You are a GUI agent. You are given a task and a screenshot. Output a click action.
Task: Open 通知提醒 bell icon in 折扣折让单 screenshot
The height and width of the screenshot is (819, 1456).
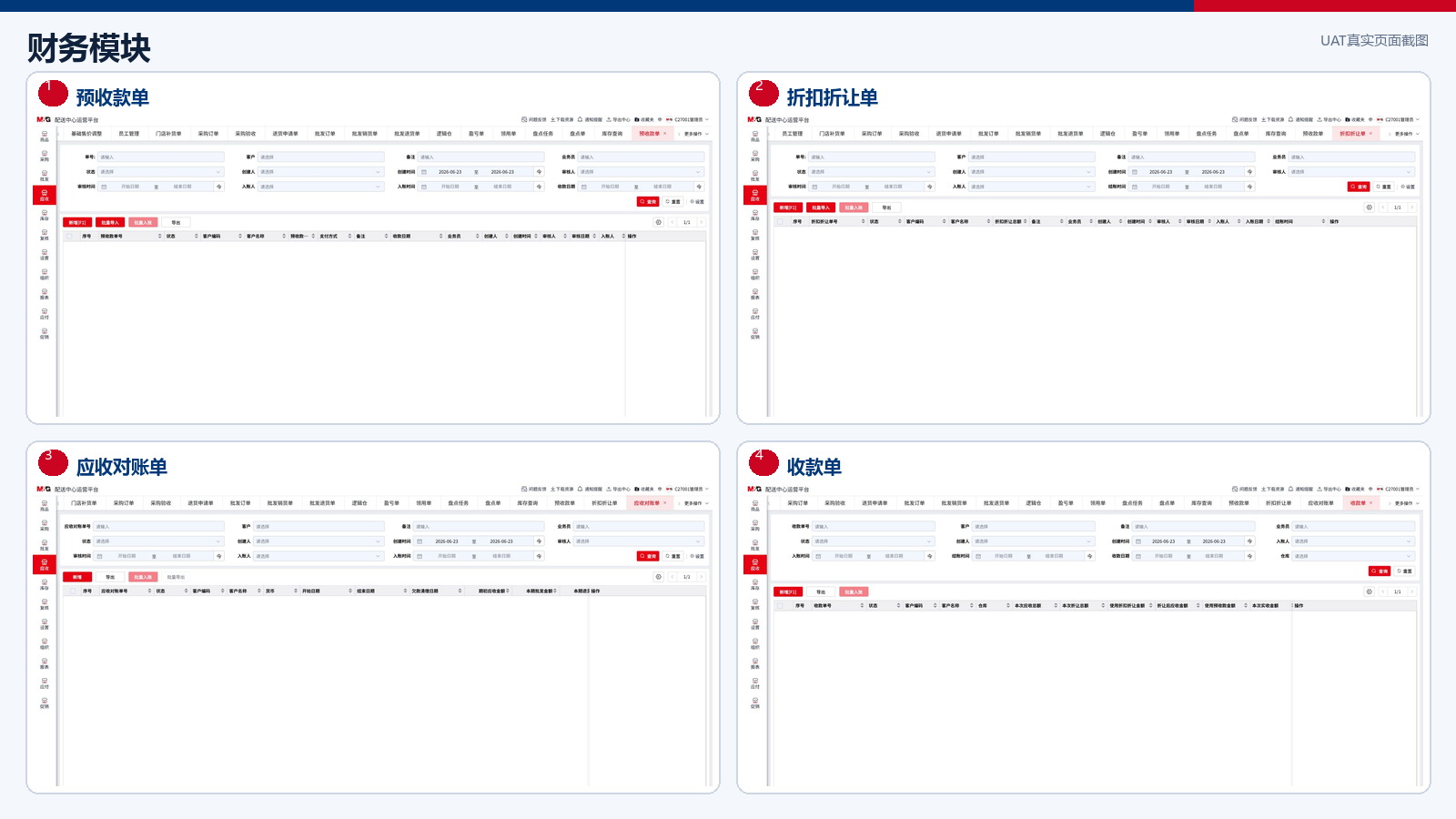pyautogui.click(x=1290, y=119)
